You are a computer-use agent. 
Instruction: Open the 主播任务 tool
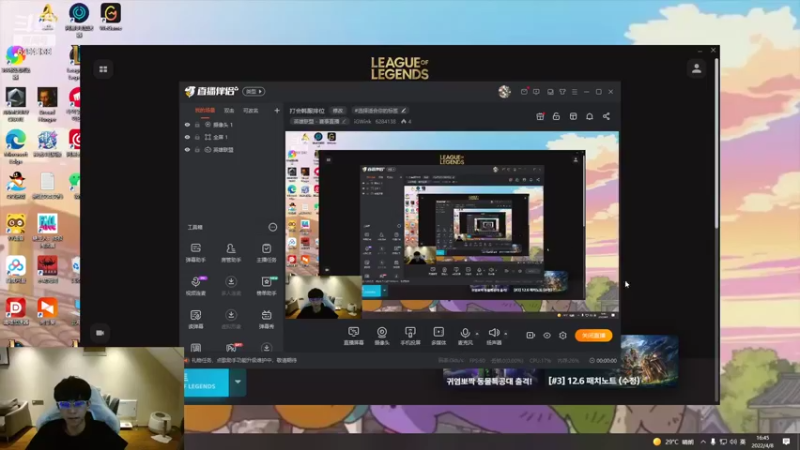(266, 253)
